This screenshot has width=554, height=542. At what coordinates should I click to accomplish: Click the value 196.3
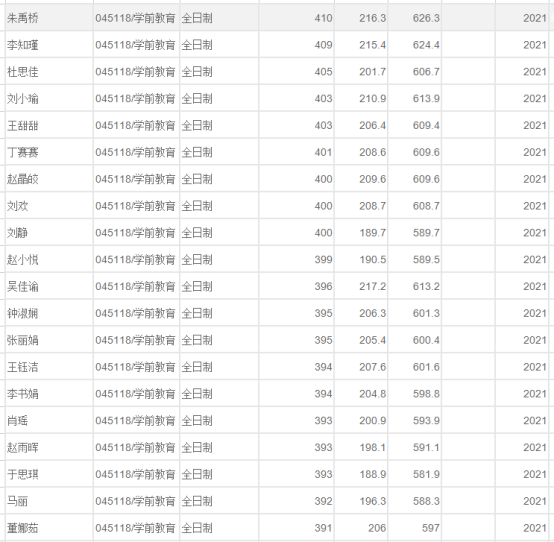pos(373,501)
